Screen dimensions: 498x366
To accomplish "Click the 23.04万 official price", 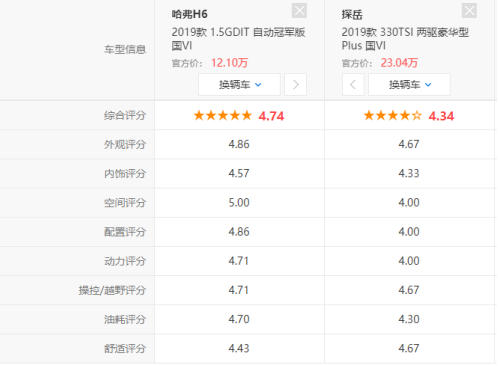I will (x=399, y=63).
